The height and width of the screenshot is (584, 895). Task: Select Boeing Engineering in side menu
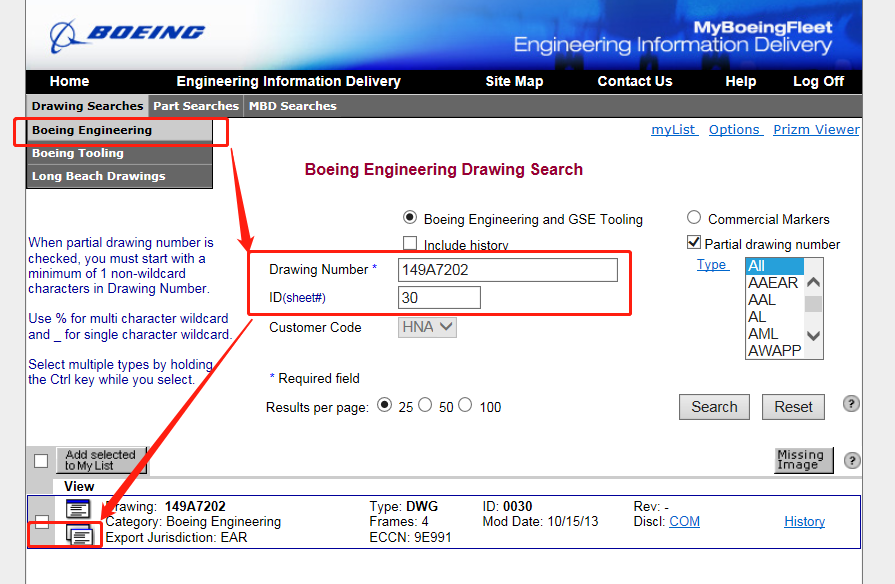pos(119,130)
